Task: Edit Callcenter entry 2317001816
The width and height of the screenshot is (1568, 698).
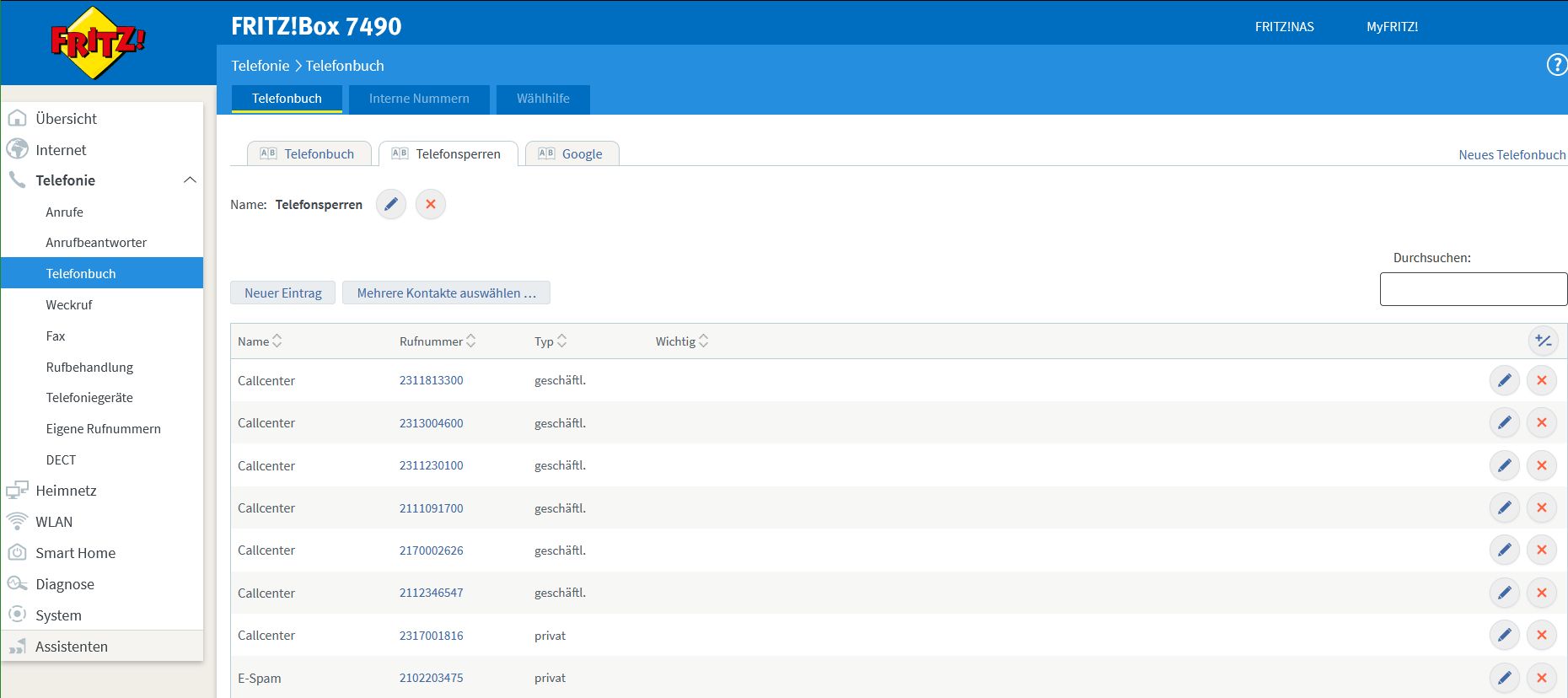Action: point(1504,635)
